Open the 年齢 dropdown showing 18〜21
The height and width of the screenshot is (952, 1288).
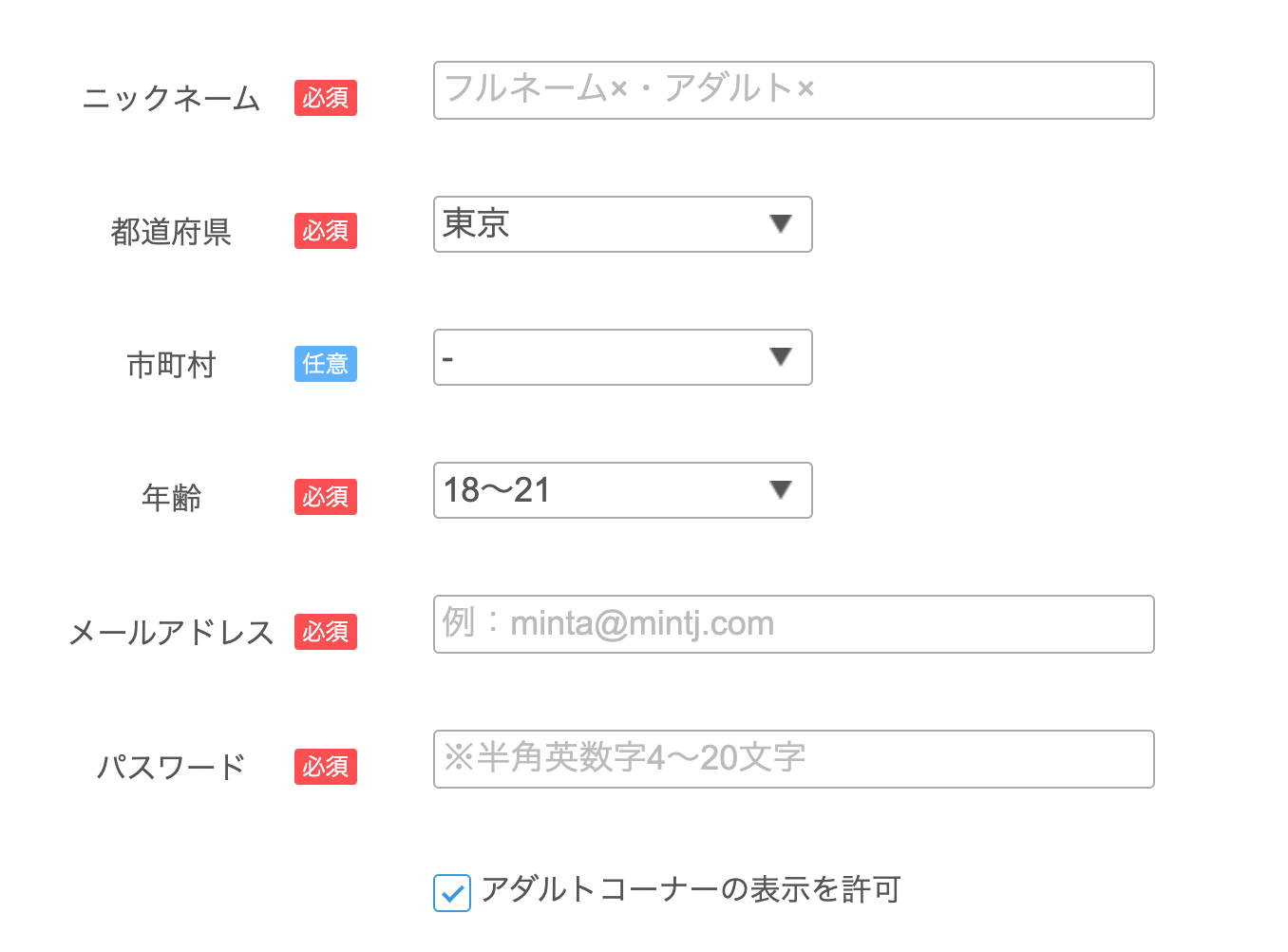point(622,490)
